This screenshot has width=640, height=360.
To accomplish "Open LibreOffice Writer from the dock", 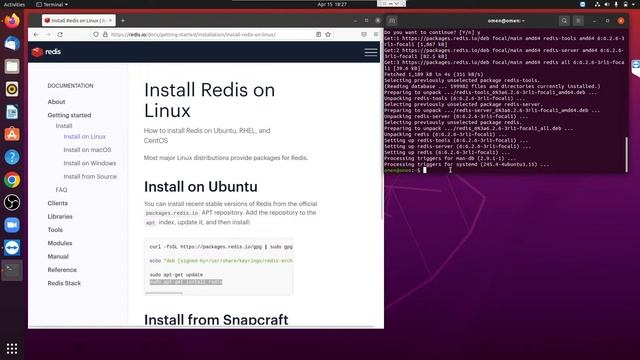I will point(12,111).
